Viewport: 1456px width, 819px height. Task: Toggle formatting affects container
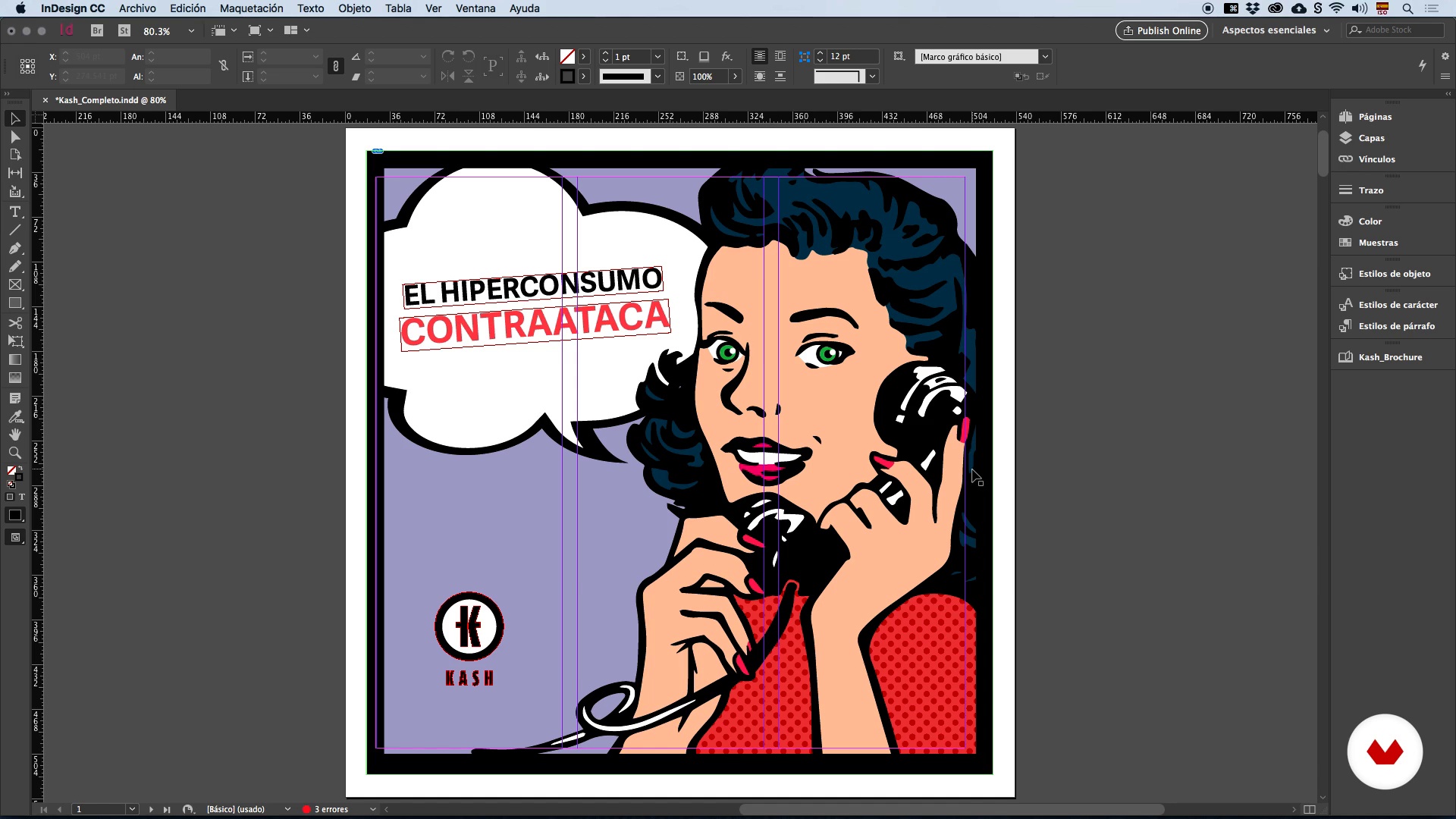(10, 497)
